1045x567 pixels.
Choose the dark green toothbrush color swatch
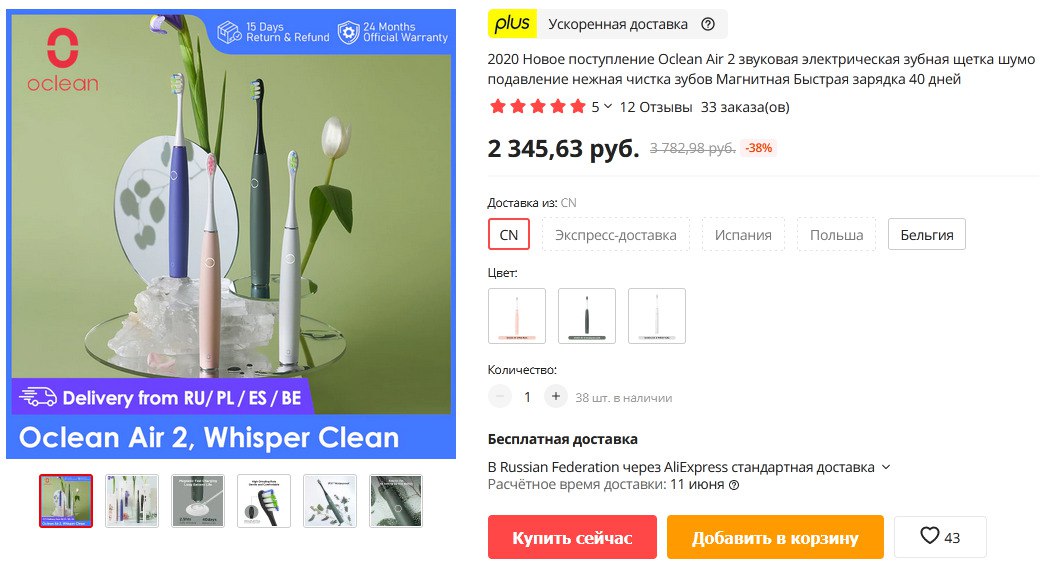(x=586, y=316)
